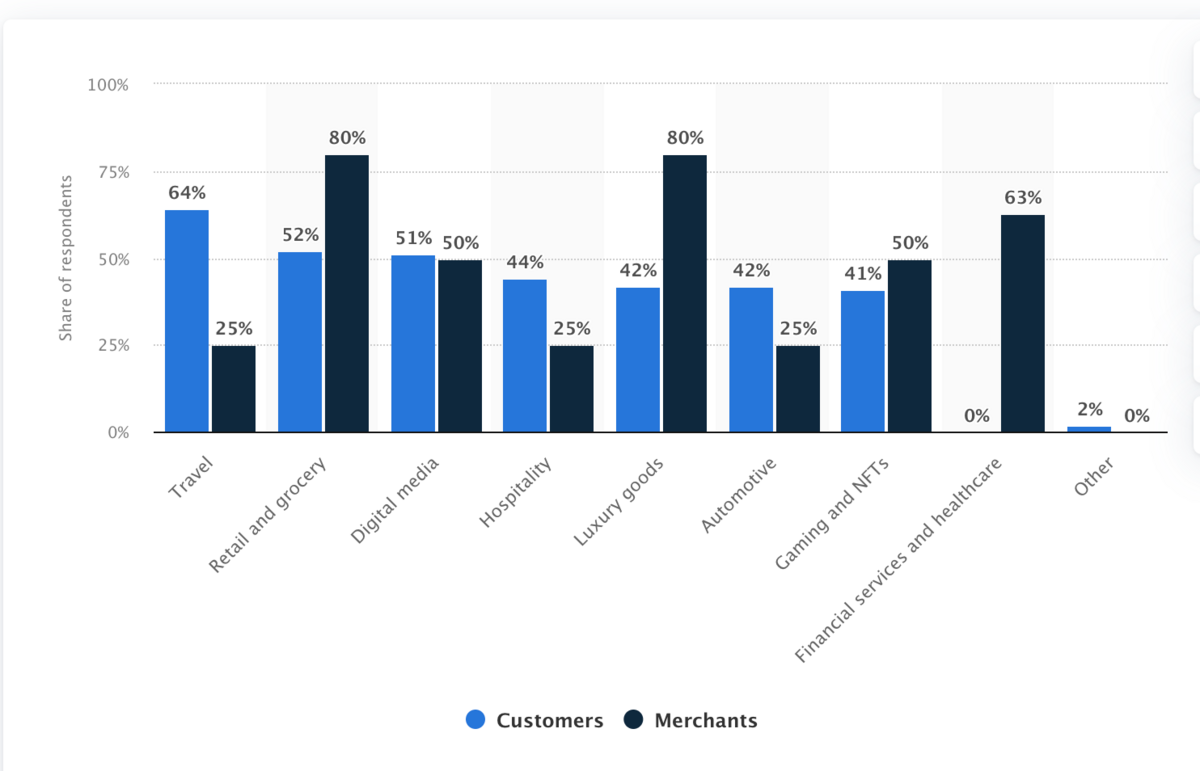Image resolution: width=1200 pixels, height=771 pixels.
Task: Select Gaming and NFTs customers bar
Action: click(x=863, y=362)
